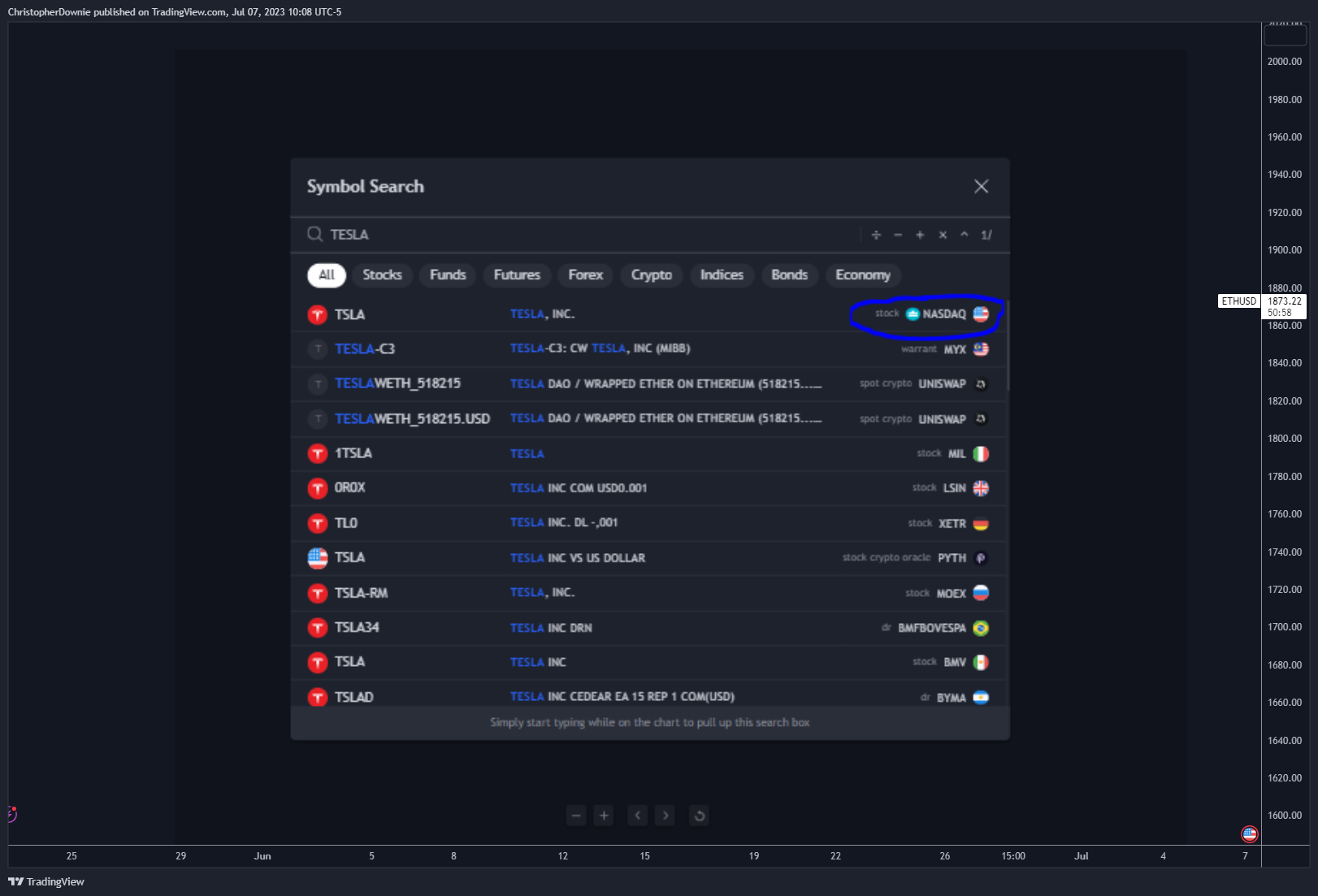Viewport: 1318px width, 896px height.
Task: Select TESLAWETH_518215 Uniswap result
Action: click(x=648, y=383)
